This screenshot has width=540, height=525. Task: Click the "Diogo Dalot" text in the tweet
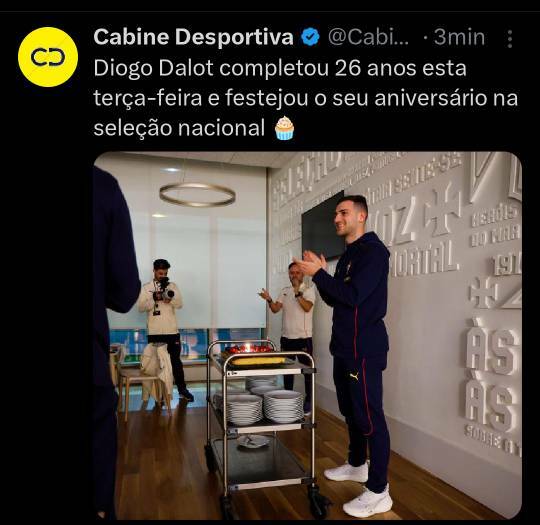click(x=153, y=69)
